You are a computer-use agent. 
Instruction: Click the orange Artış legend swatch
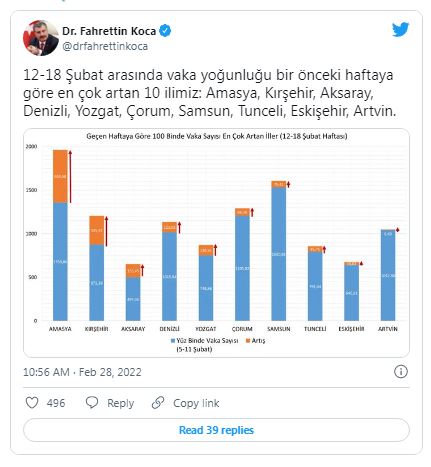click(248, 341)
